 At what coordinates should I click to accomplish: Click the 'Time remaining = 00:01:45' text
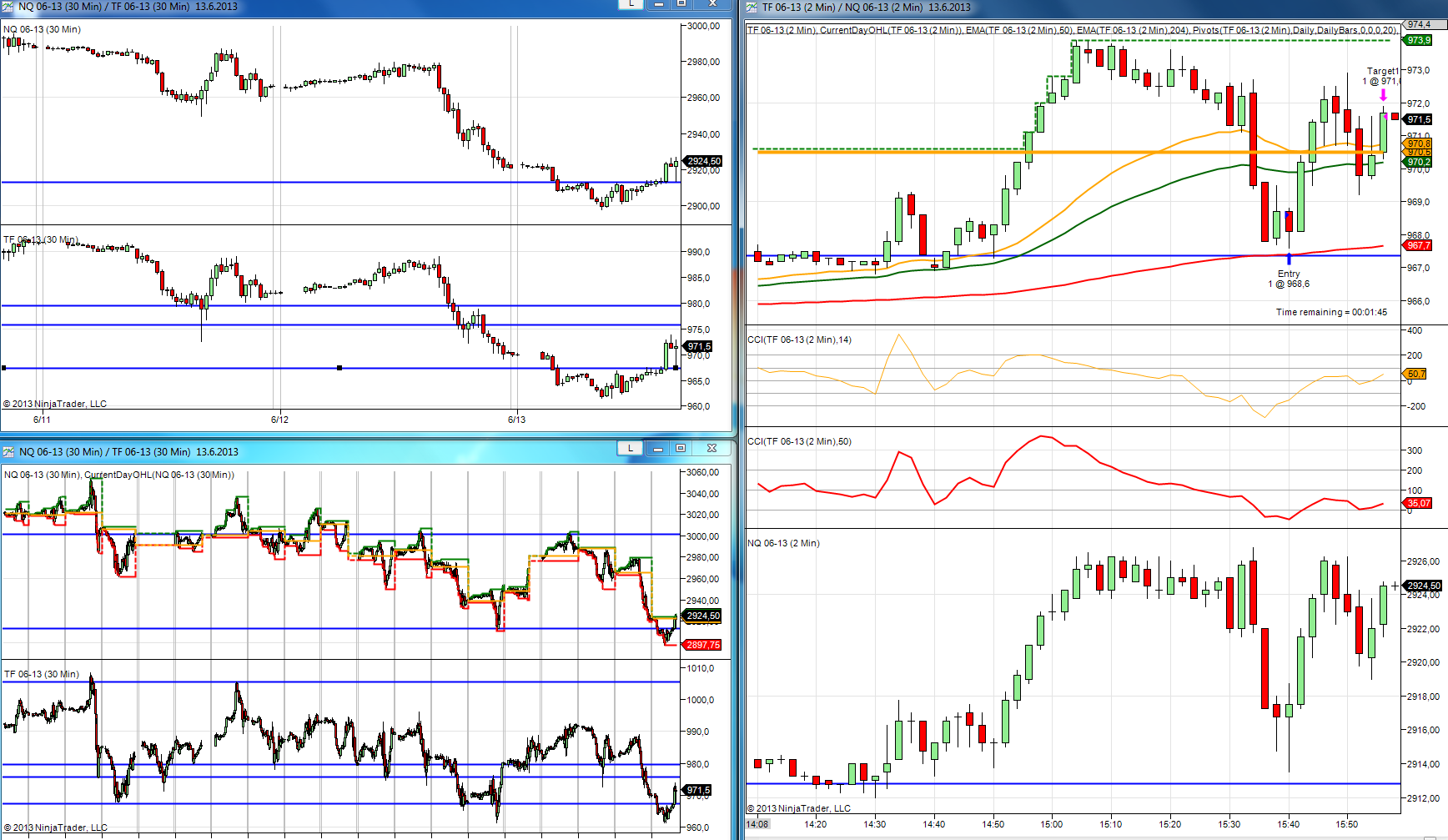(1331, 312)
